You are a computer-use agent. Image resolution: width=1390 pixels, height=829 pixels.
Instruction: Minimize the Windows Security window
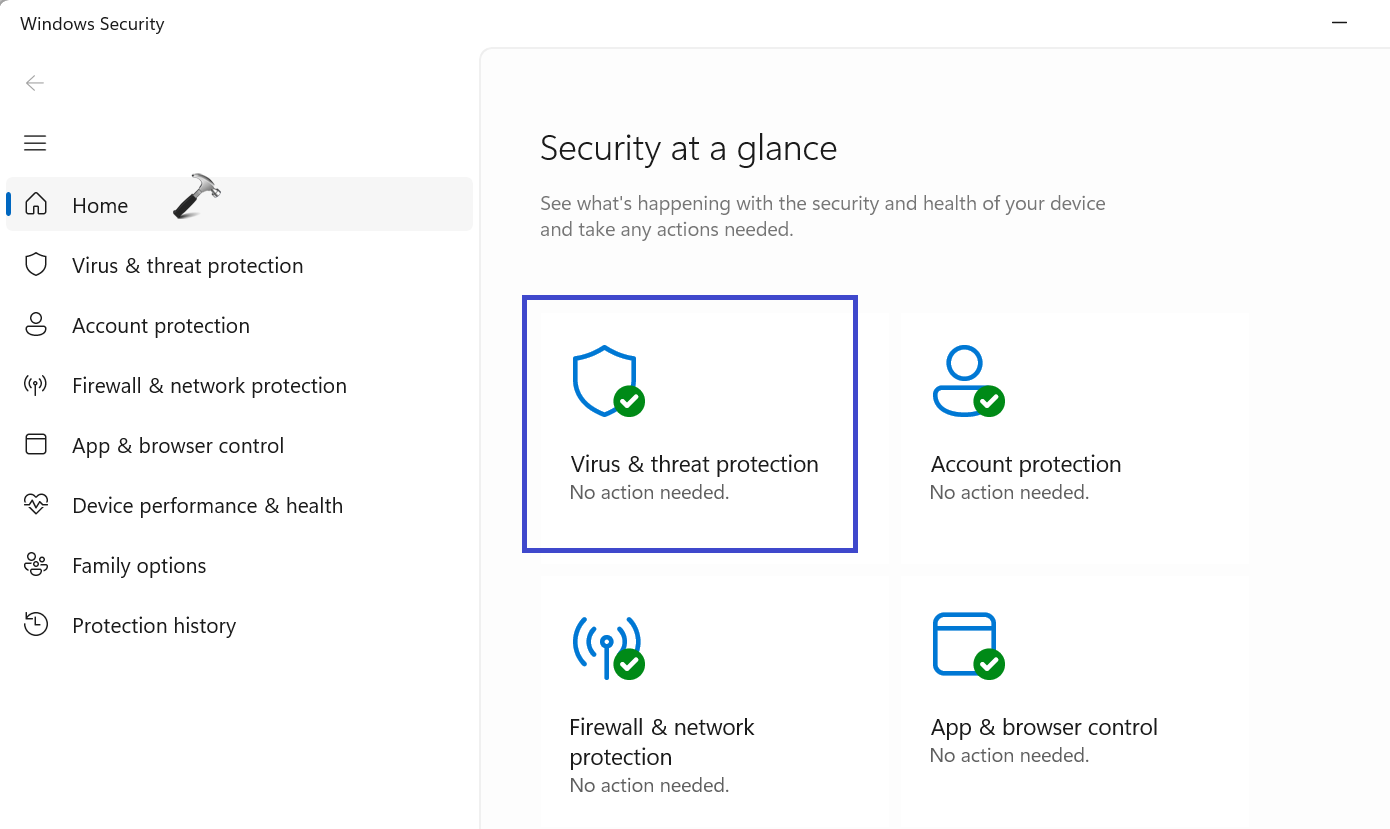coord(1339,22)
